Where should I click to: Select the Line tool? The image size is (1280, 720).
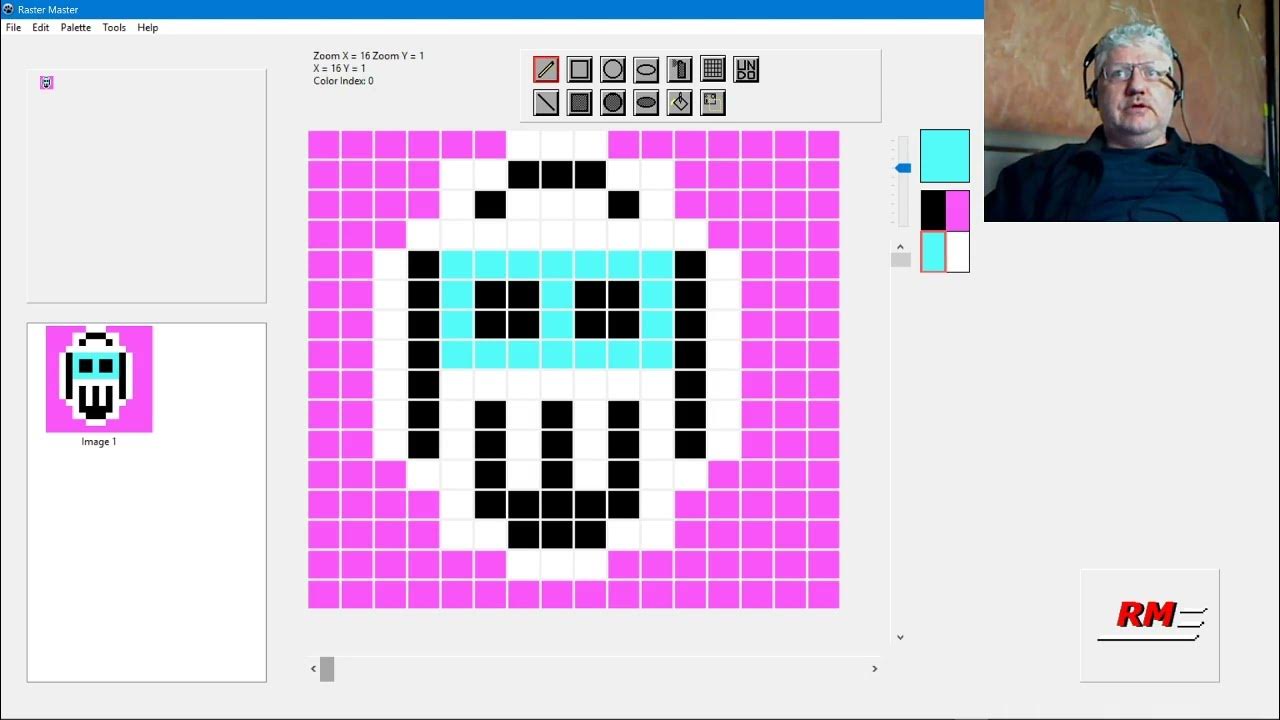coord(546,102)
